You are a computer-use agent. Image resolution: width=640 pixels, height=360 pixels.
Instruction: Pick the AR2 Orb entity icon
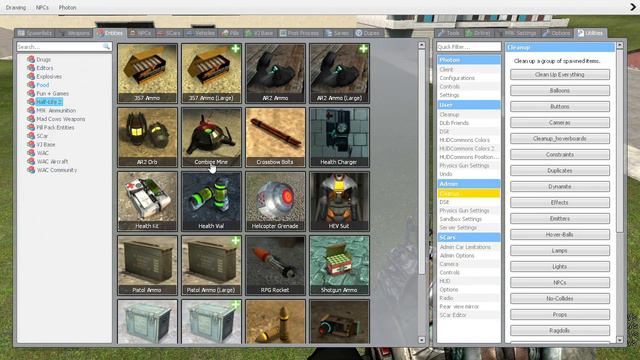click(147, 137)
